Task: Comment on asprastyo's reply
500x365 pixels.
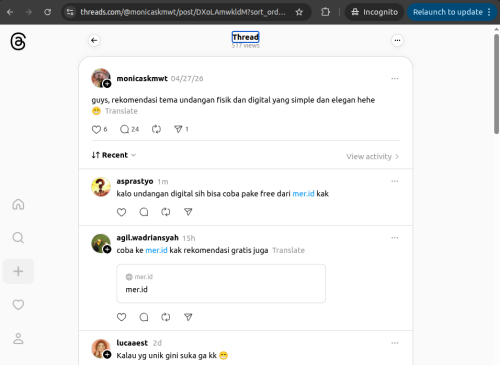Action: [144, 212]
